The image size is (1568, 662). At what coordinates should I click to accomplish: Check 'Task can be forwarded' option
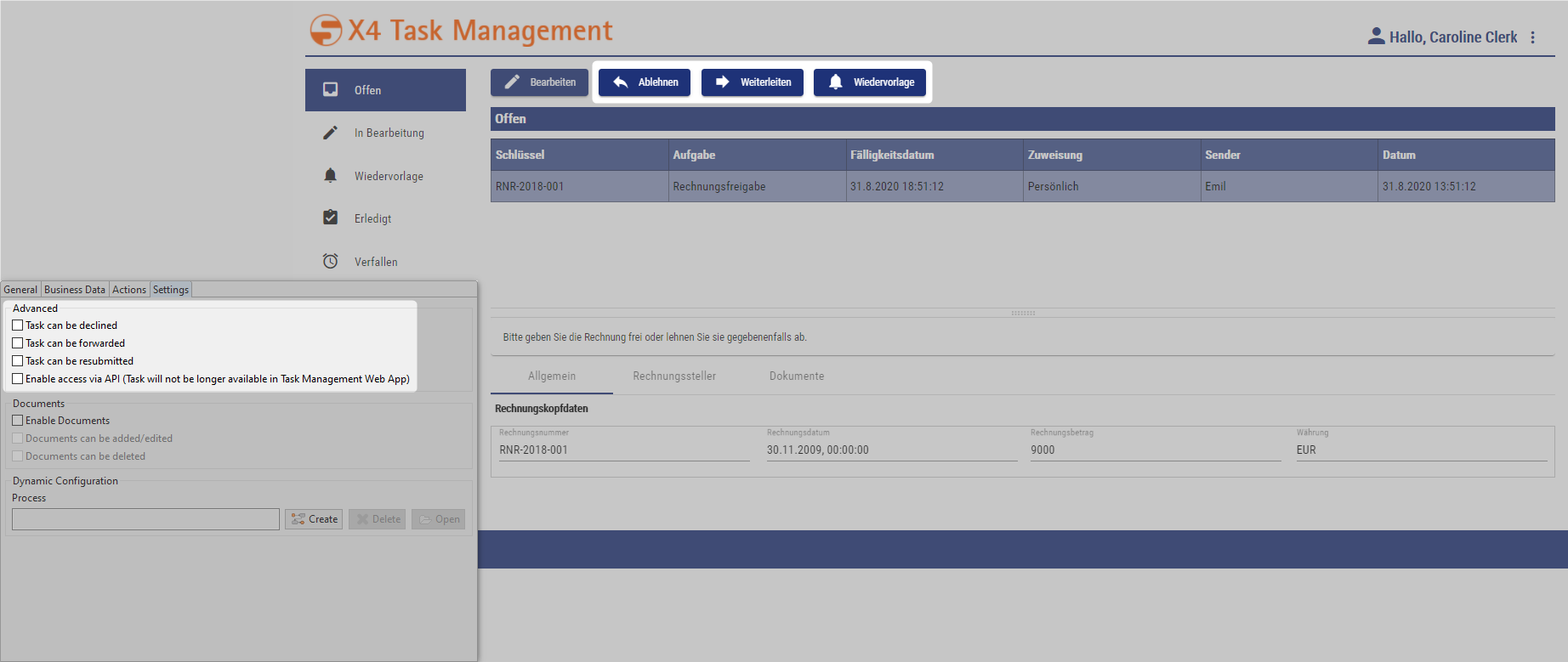point(18,343)
